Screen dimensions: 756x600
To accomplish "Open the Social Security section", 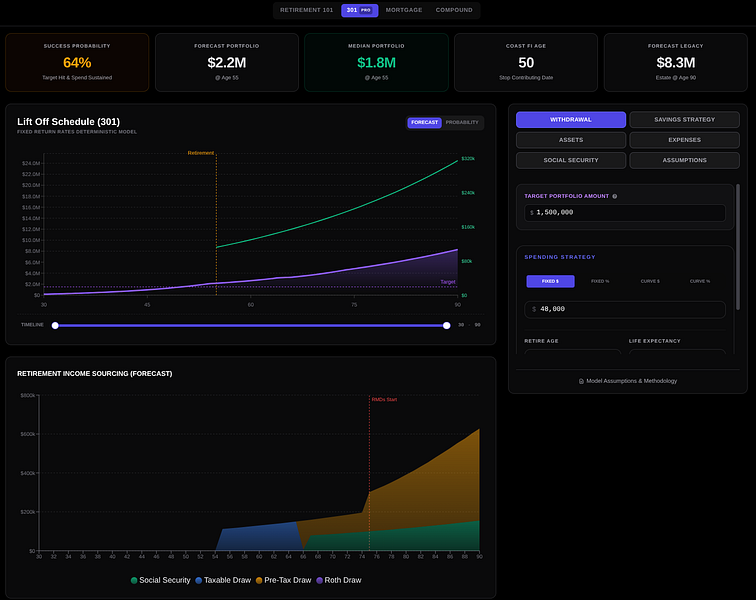I will 571,160.
